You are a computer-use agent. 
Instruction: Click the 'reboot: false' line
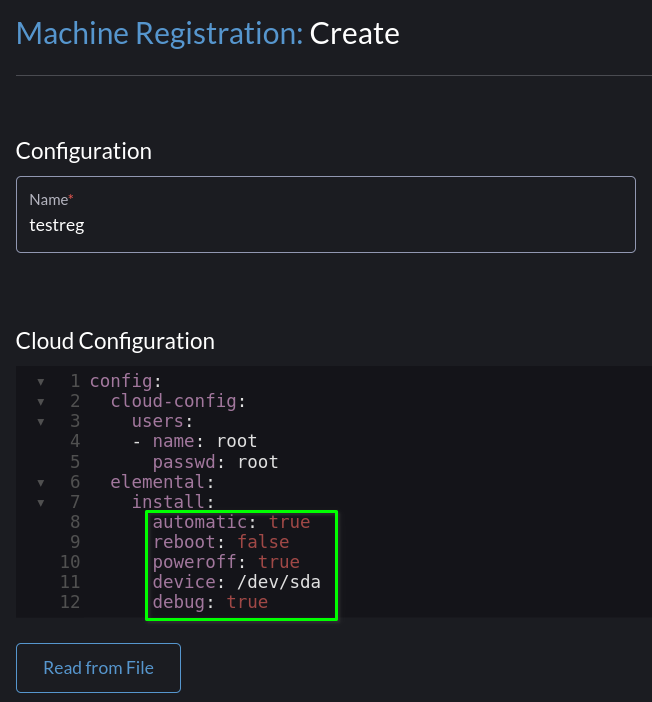tap(221, 542)
